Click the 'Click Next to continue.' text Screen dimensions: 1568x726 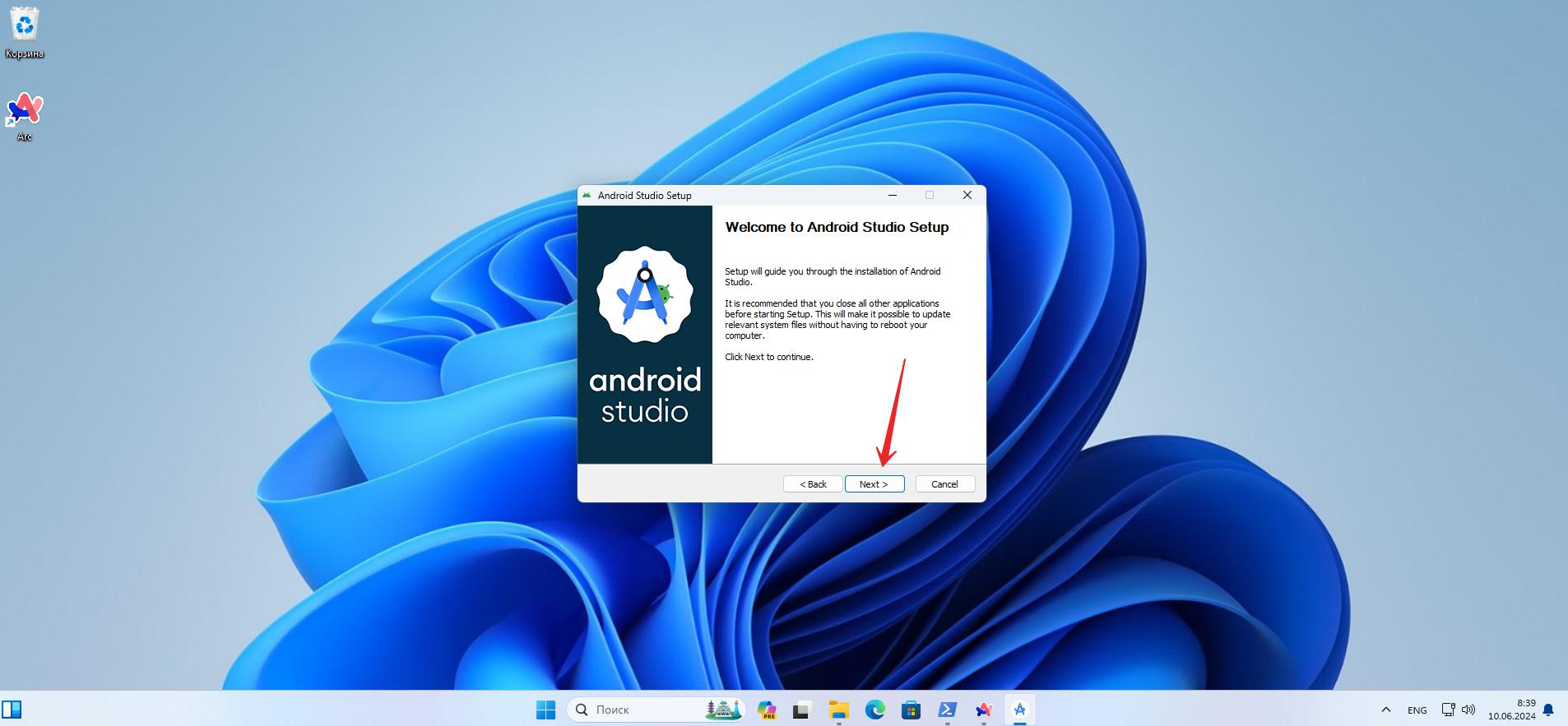(769, 357)
